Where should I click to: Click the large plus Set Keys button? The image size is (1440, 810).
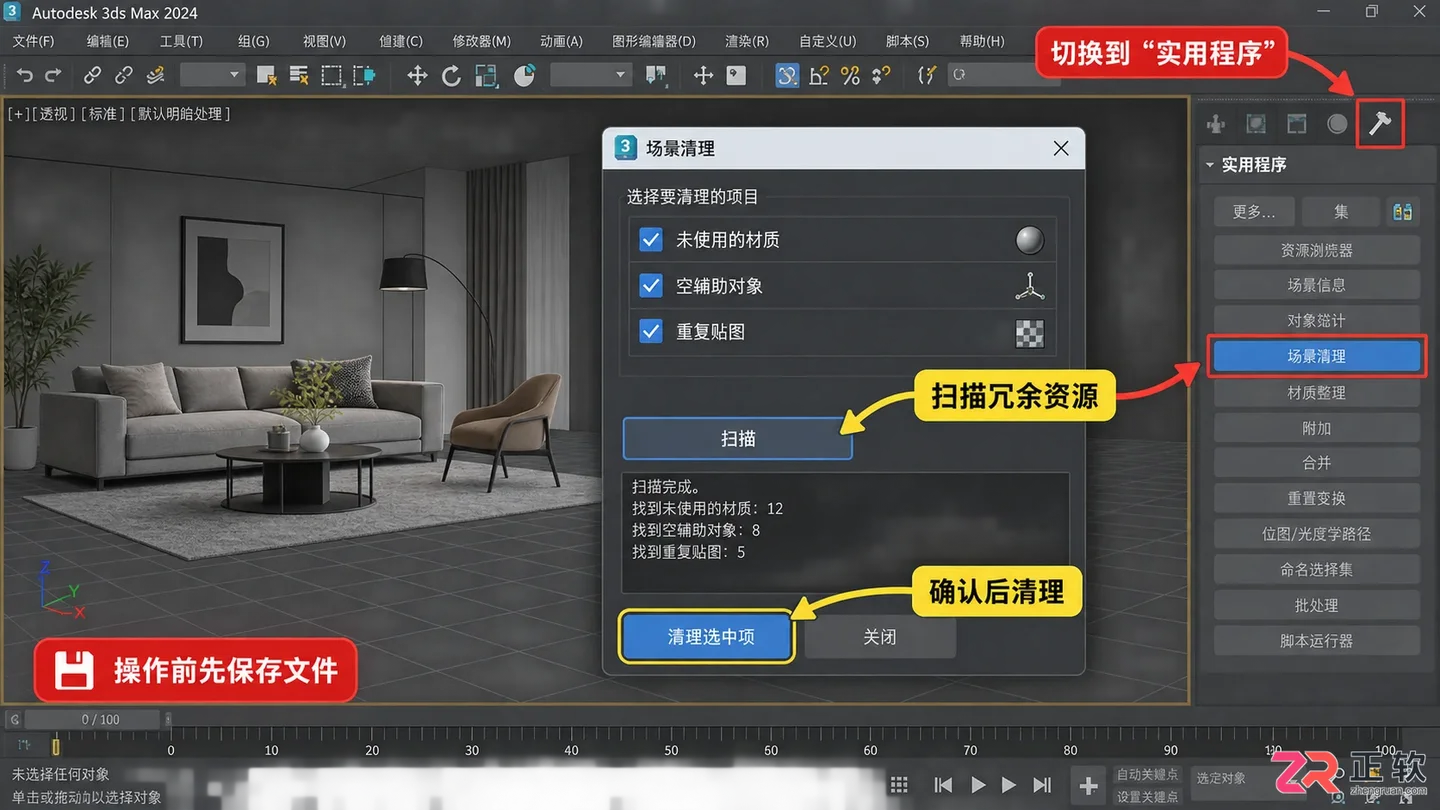1088,786
